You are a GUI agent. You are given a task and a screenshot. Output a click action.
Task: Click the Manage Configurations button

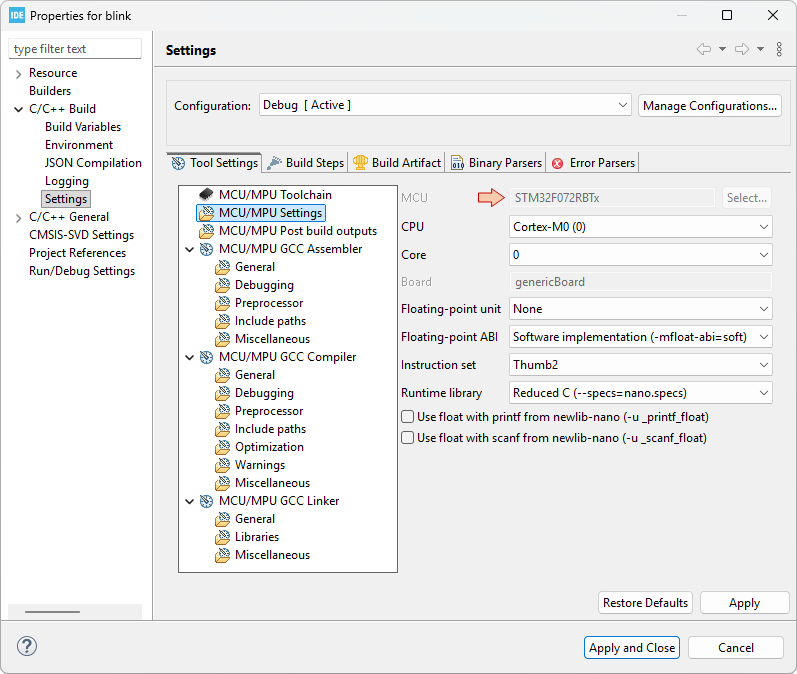[709, 106]
